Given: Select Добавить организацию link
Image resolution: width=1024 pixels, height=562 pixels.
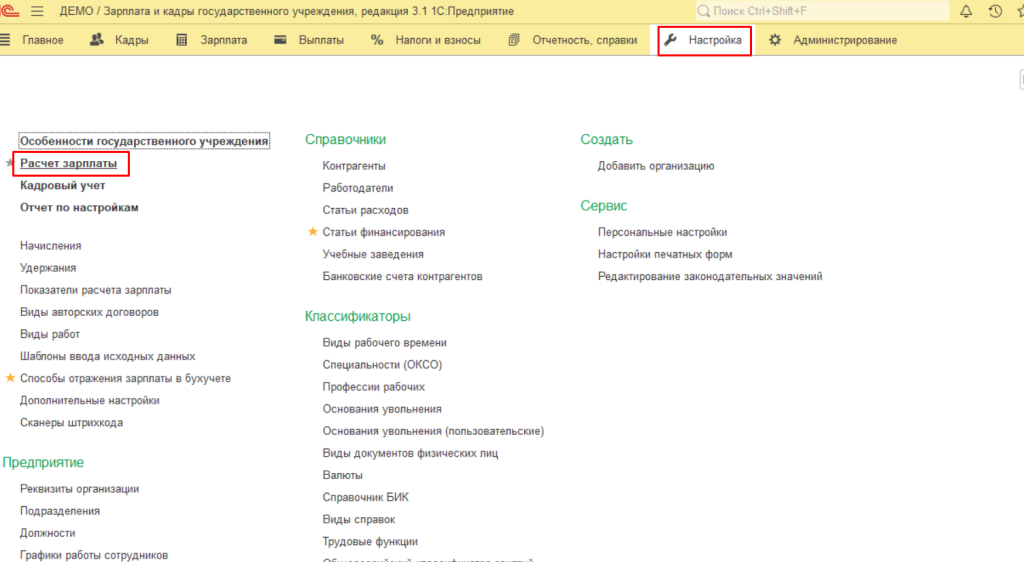Looking at the screenshot, I should [x=656, y=166].
